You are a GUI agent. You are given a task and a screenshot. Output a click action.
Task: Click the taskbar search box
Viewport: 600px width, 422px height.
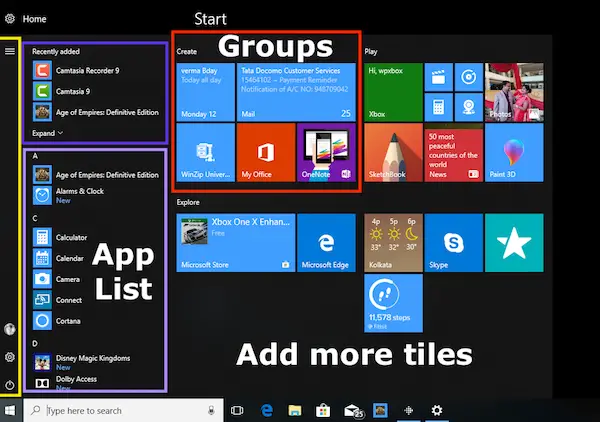pos(120,410)
